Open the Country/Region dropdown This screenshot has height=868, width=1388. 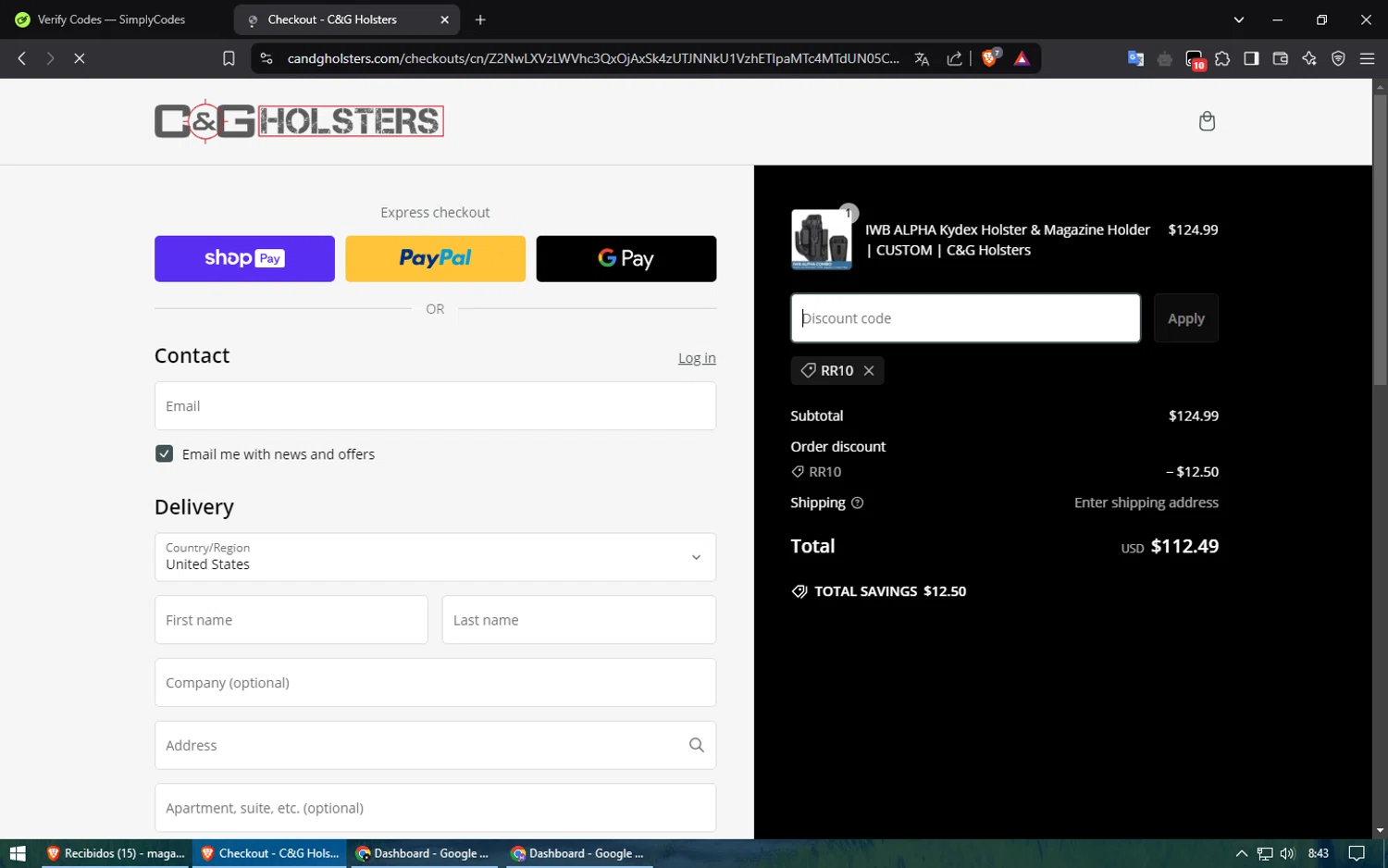[x=435, y=557]
